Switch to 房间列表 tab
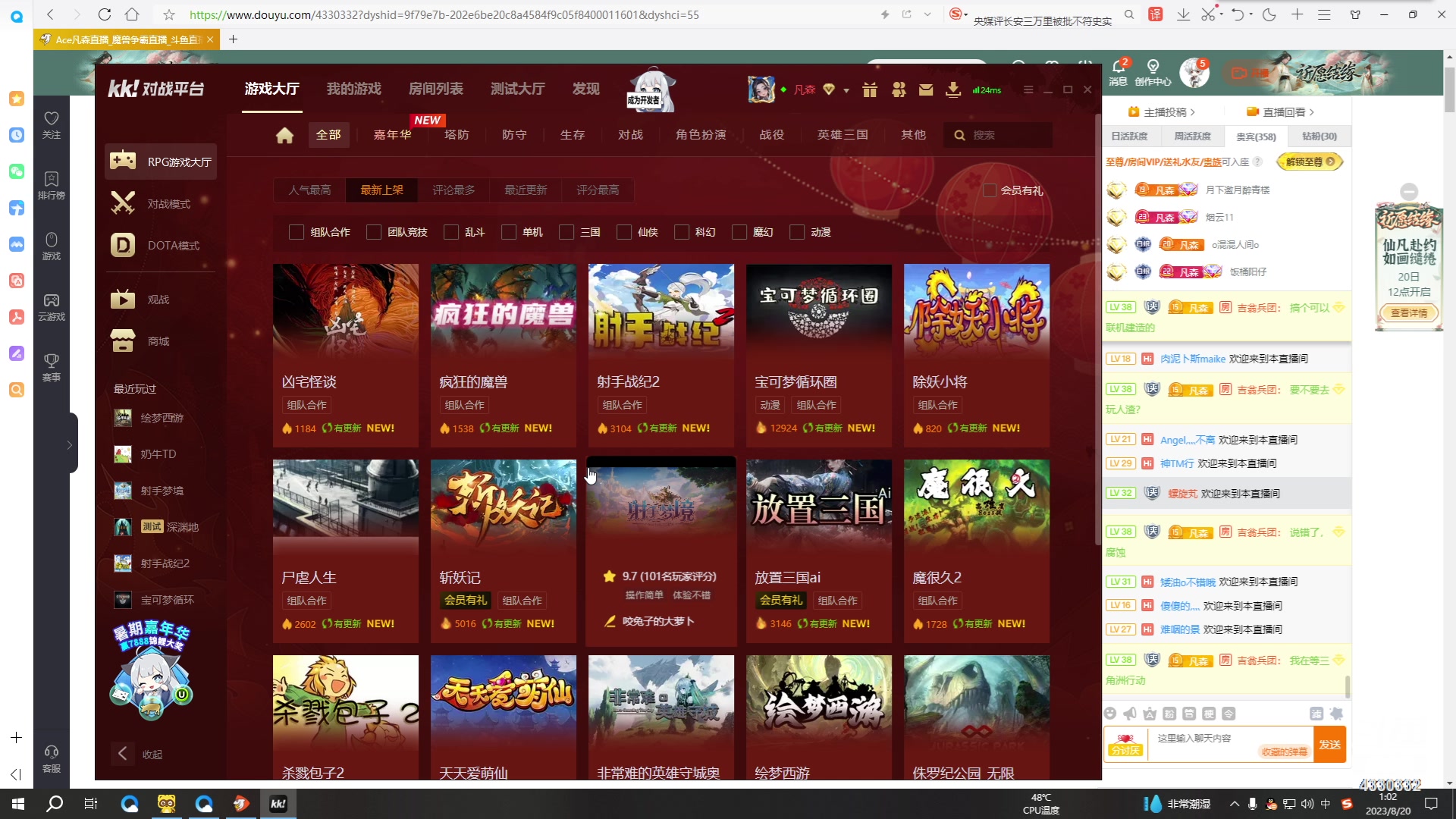1456x819 pixels. pyautogui.click(x=435, y=89)
